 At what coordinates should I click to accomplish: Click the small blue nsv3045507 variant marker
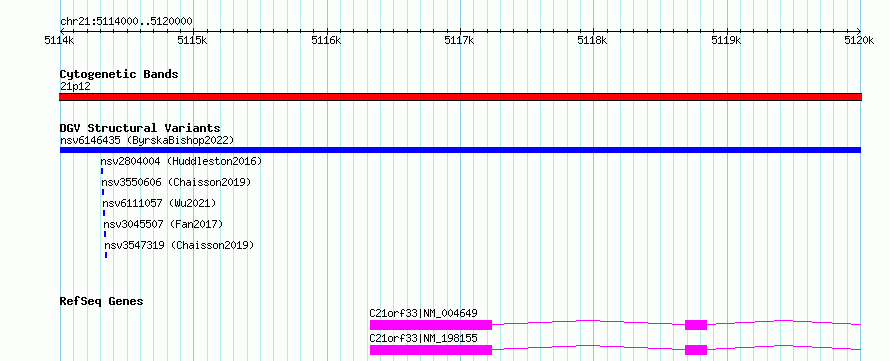coord(105,234)
